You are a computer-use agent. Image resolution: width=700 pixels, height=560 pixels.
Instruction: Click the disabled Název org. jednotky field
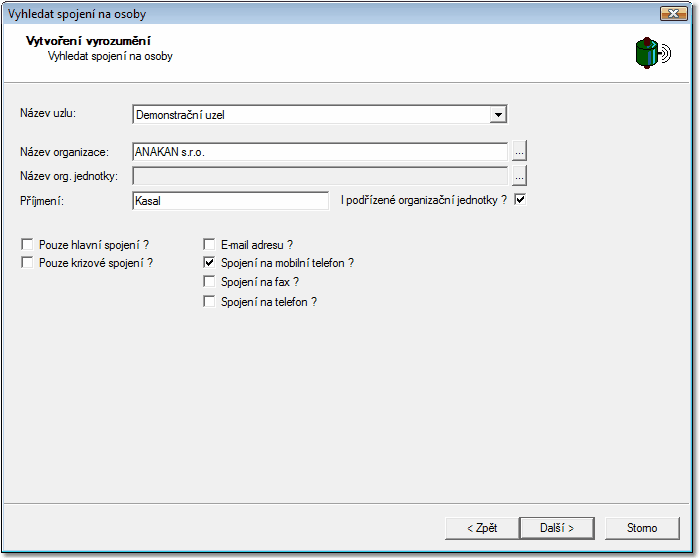(x=320, y=176)
